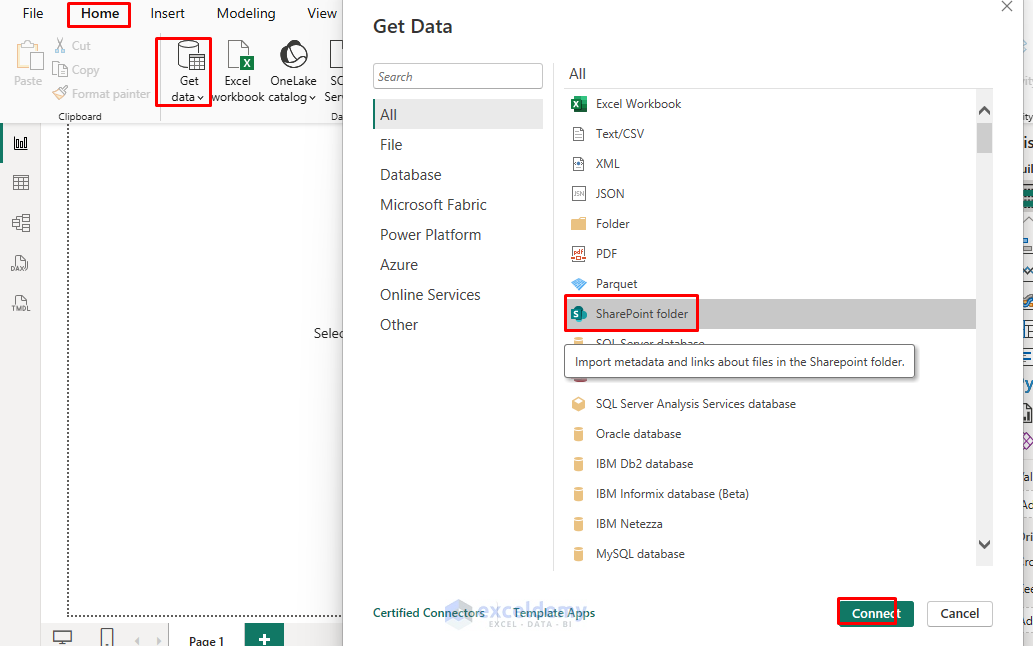Switch to Report view

coord(20,142)
